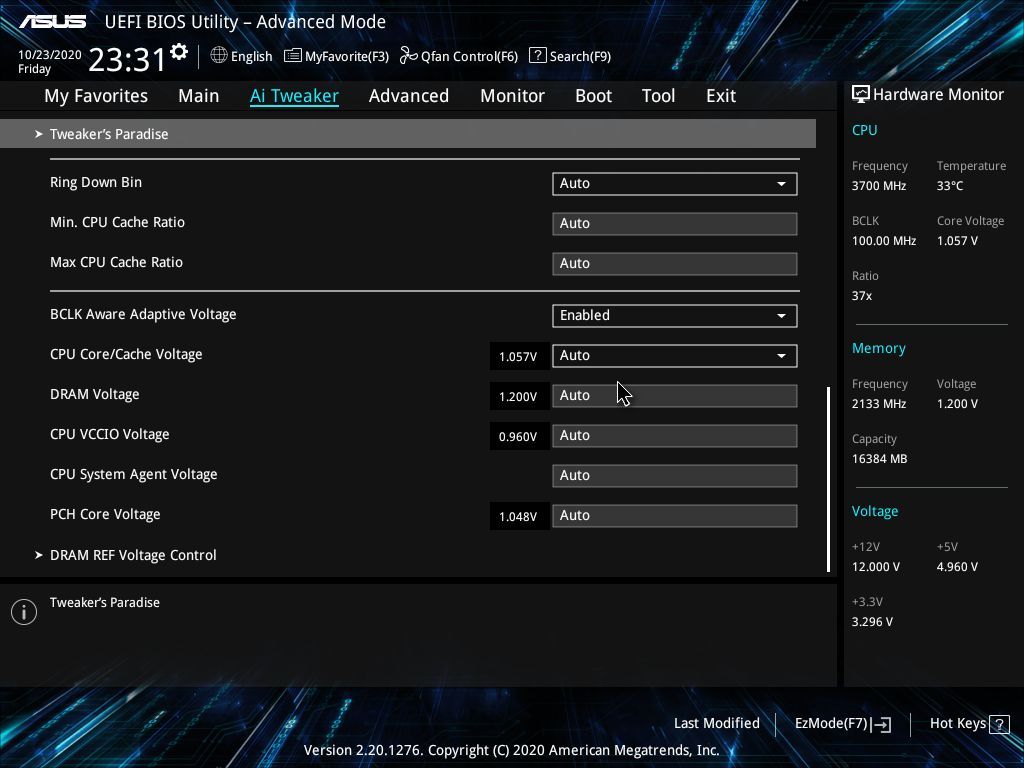The width and height of the screenshot is (1024, 768).
Task: Click Min. CPU Cache Ratio field
Action: (x=675, y=223)
